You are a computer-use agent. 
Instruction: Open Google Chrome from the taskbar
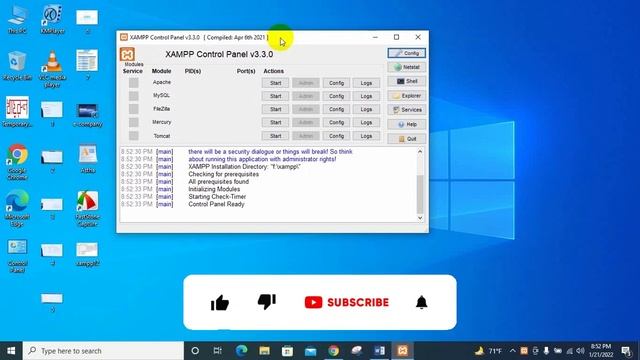click(x=333, y=351)
